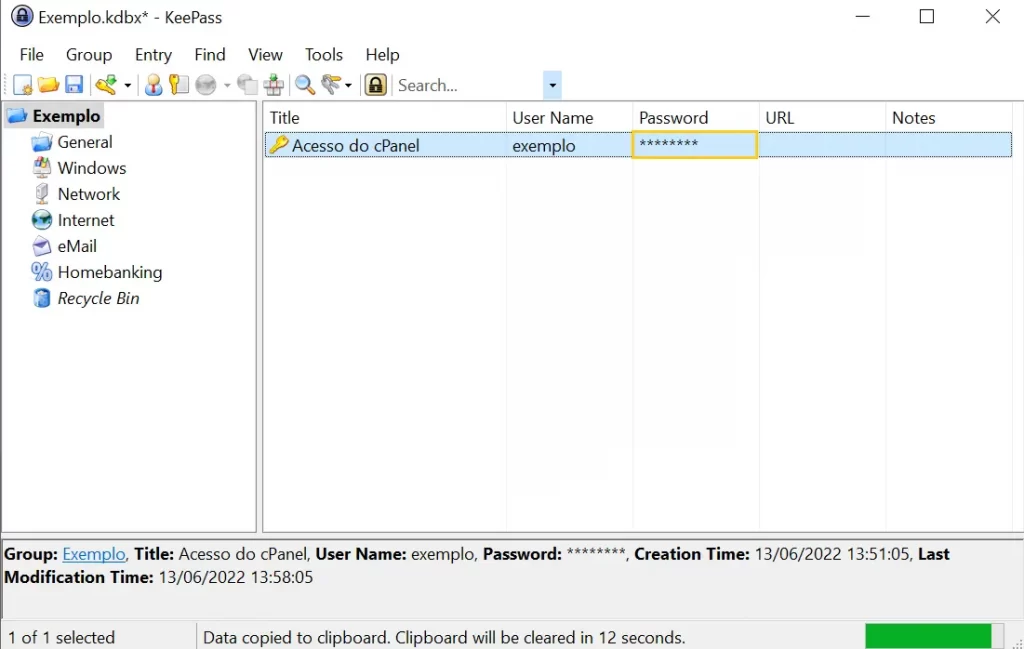Click the KeePass padlock title bar icon
The height and width of the screenshot is (649, 1024).
(22, 16)
